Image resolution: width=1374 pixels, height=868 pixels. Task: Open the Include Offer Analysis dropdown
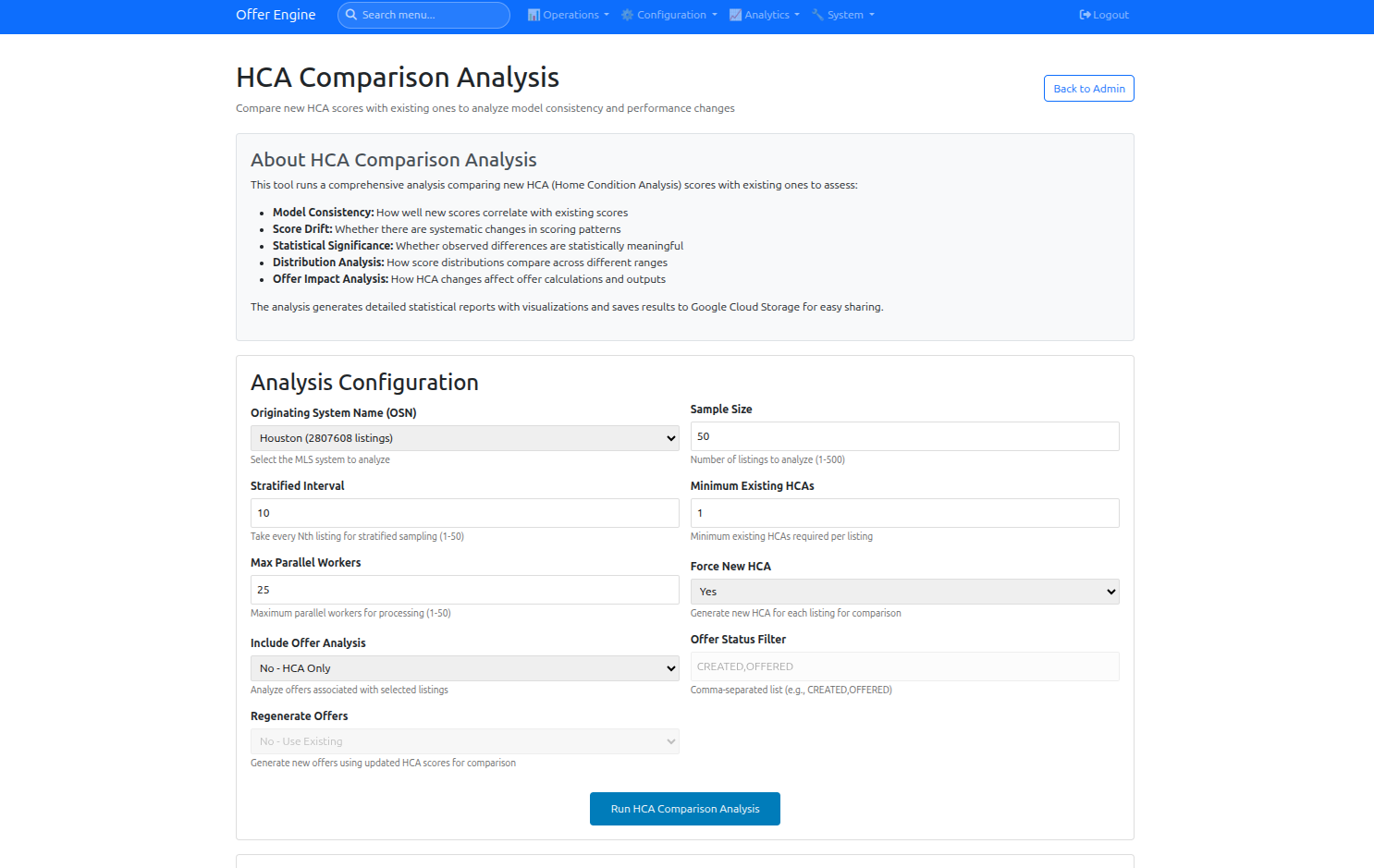[x=464, y=667]
